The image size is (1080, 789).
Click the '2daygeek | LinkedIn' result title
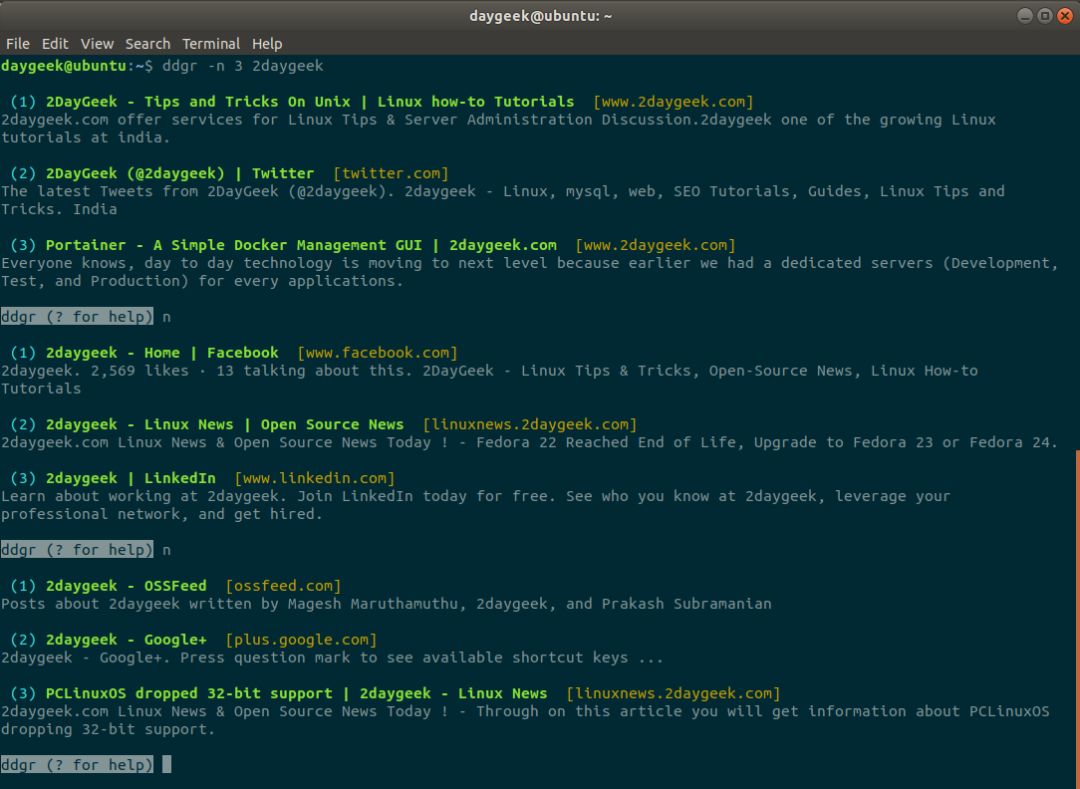click(131, 478)
